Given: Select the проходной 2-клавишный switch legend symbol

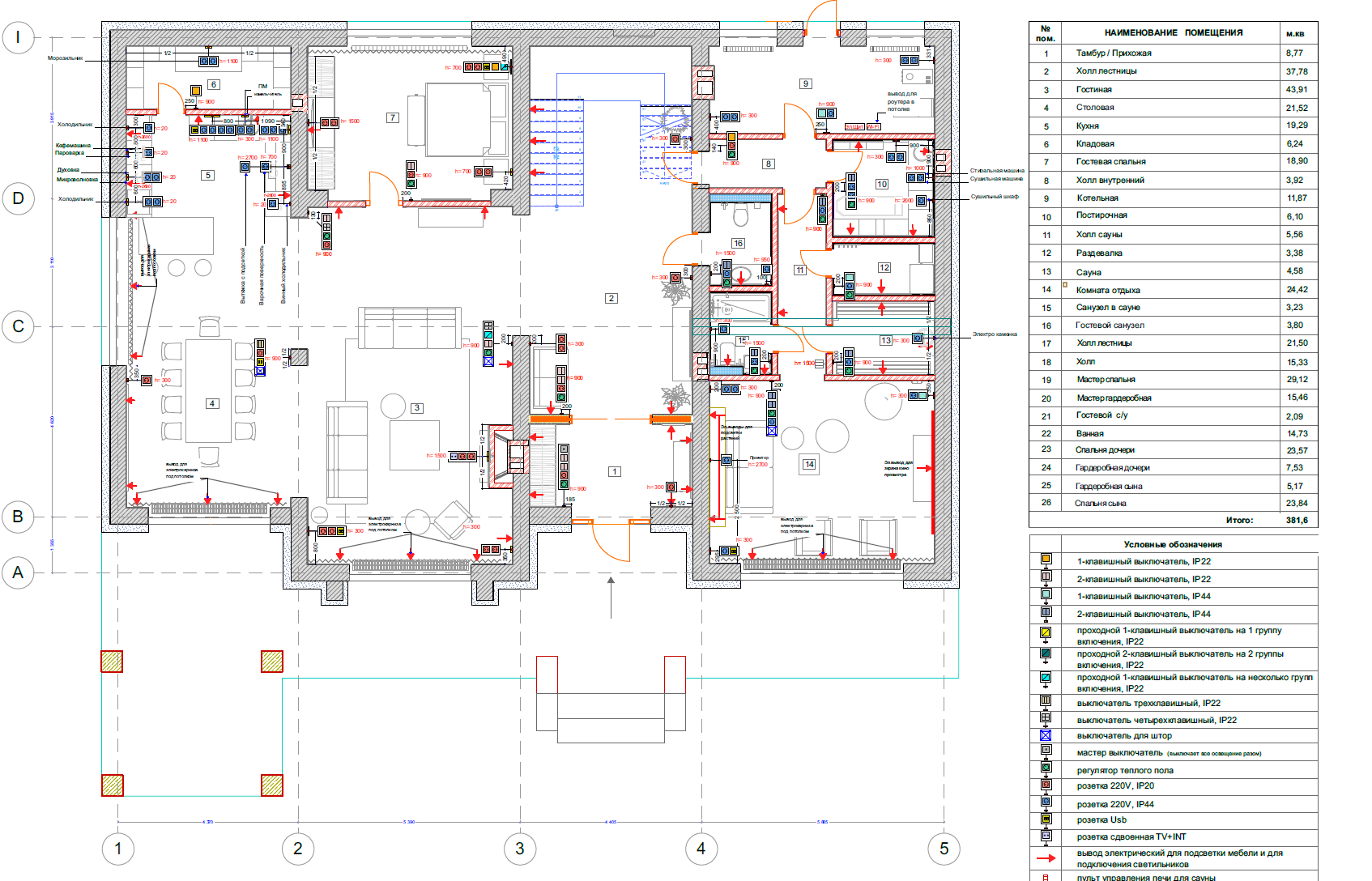Looking at the screenshot, I should coord(1046,654).
